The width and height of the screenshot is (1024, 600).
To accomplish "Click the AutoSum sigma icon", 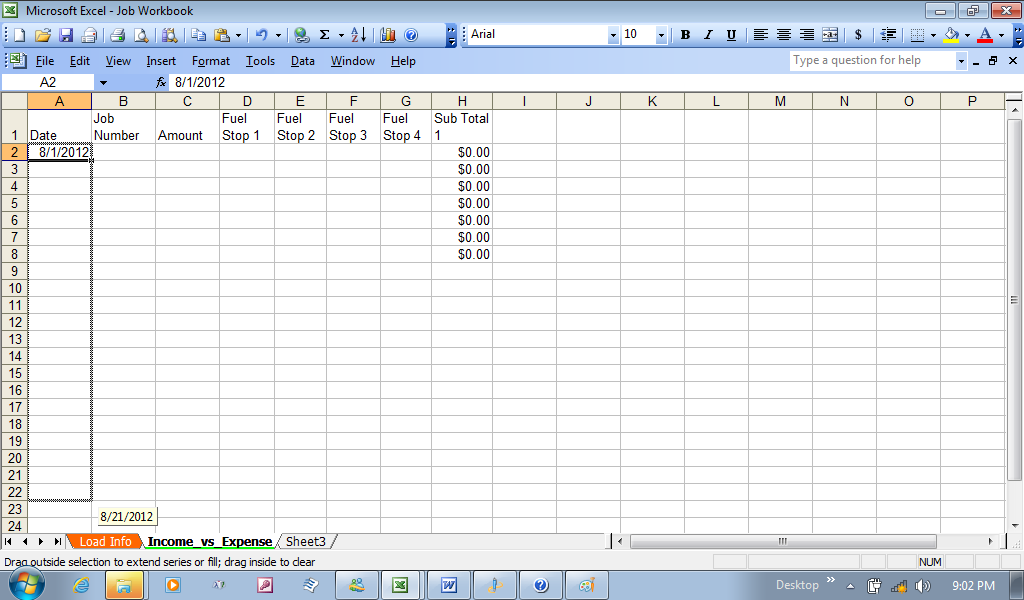I will coord(324,35).
